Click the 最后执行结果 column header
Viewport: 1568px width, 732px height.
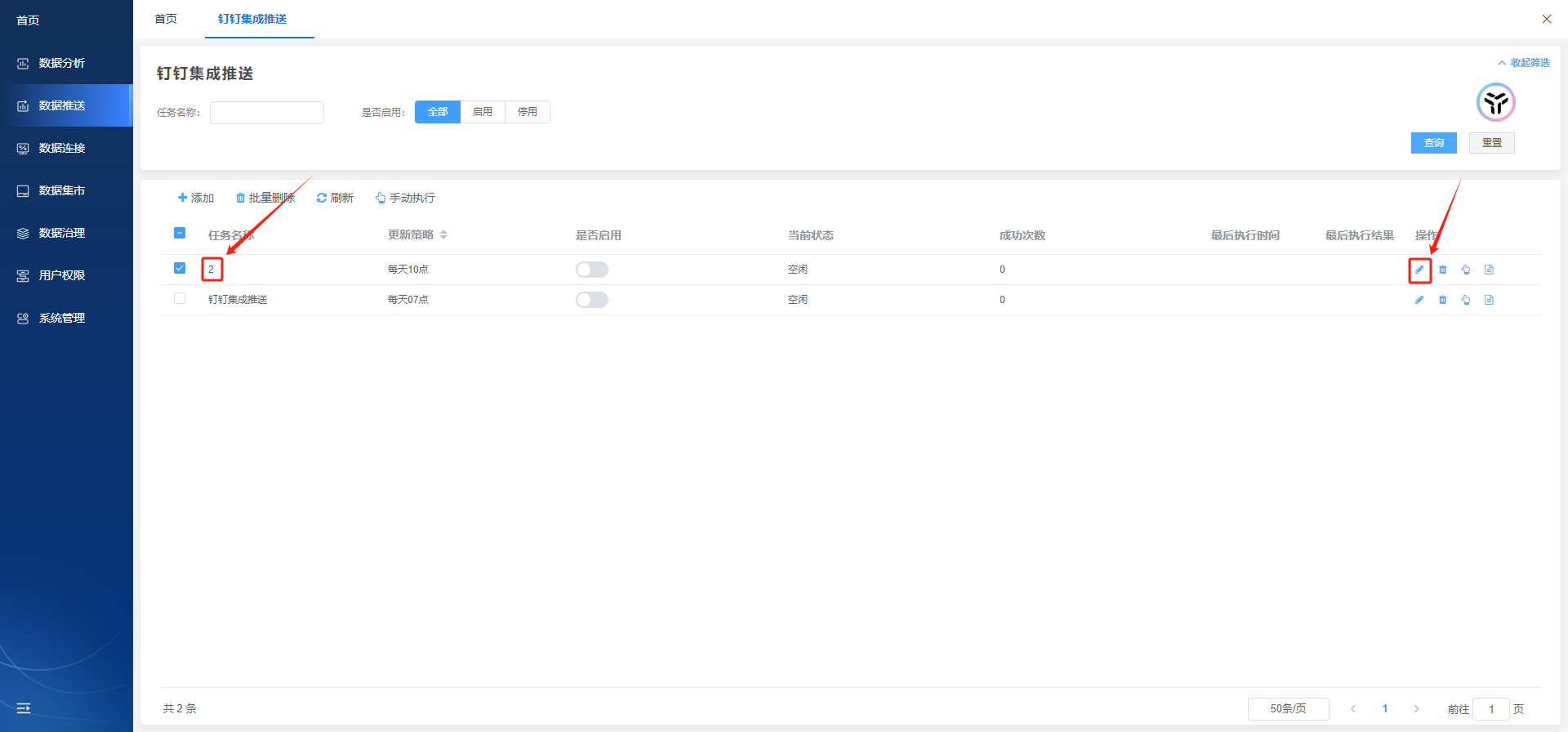(x=1360, y=235)
